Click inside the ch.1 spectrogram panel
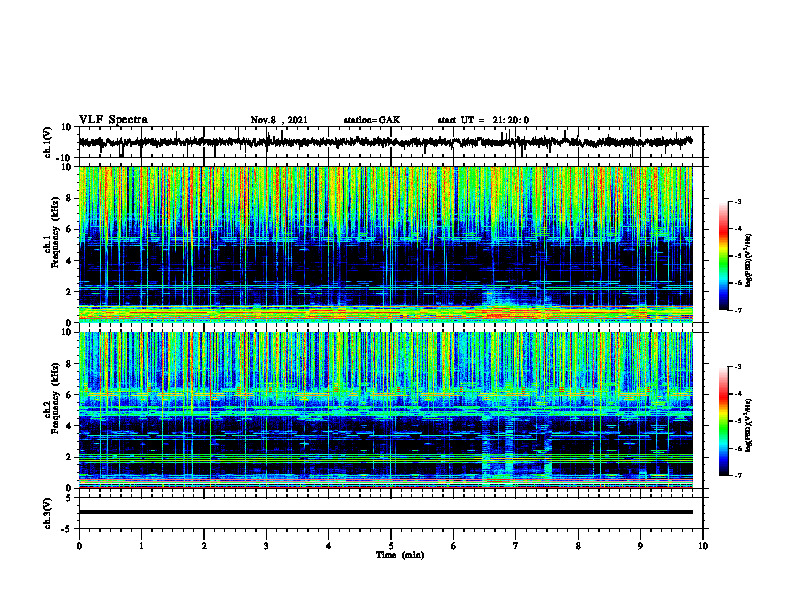 point(385,244)
